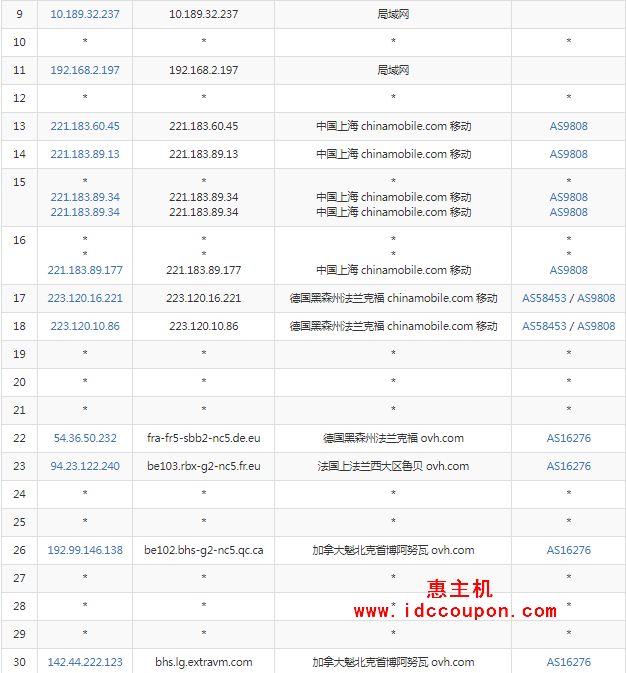Click the AS58453 link in hop 18

coord(543,326)
